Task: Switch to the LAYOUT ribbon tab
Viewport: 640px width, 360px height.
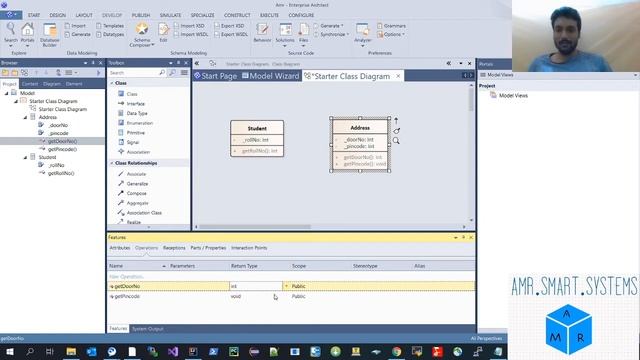Action: click(84, 15)
